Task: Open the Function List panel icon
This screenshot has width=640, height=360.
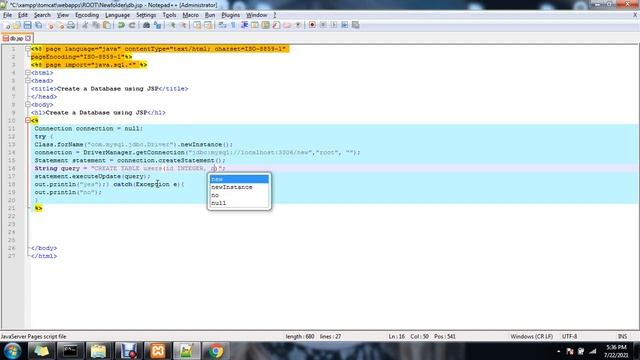Action: point(276,25)
